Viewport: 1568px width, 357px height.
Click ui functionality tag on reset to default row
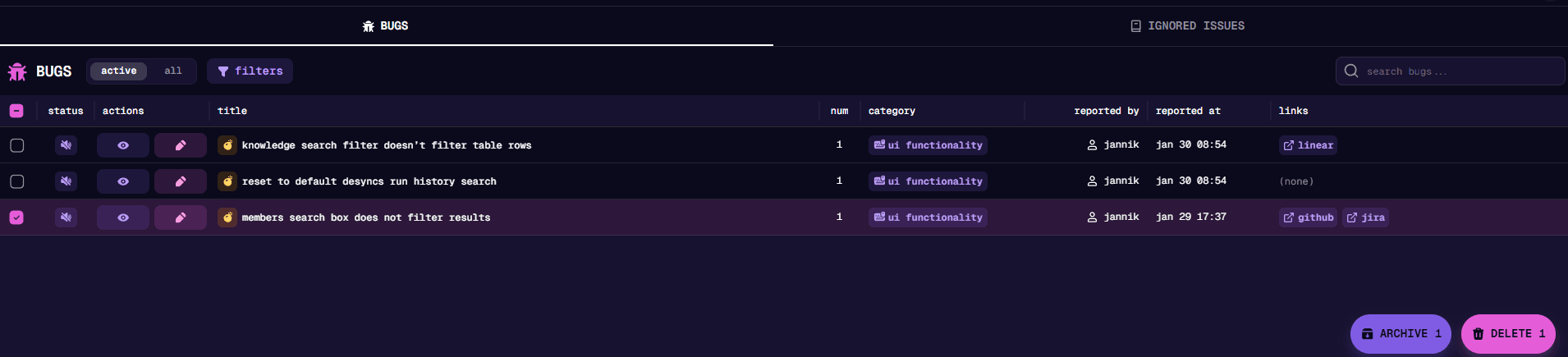(x=928, y=181)
